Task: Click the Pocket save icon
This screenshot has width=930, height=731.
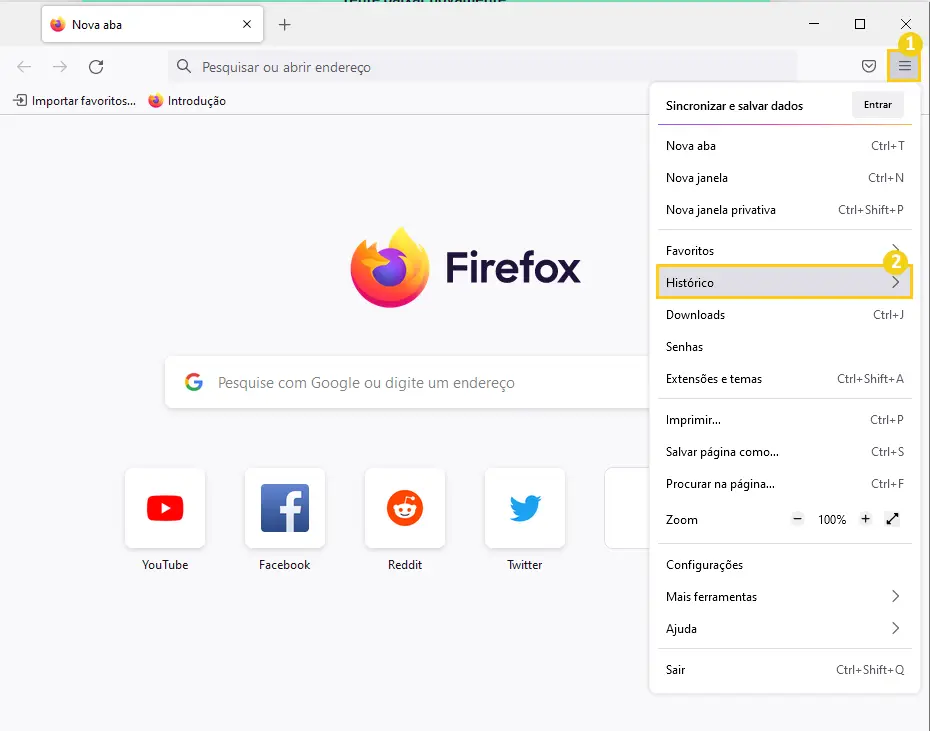Action: pos(869,66)
